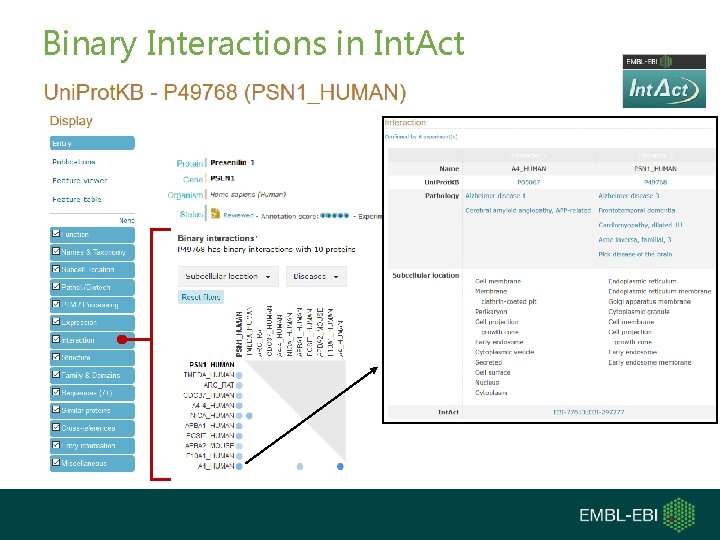Screen dimensions: 720x540
Task: Select the APBA1_HUMAN row interaction dot
Action: [x=239, y=426]
